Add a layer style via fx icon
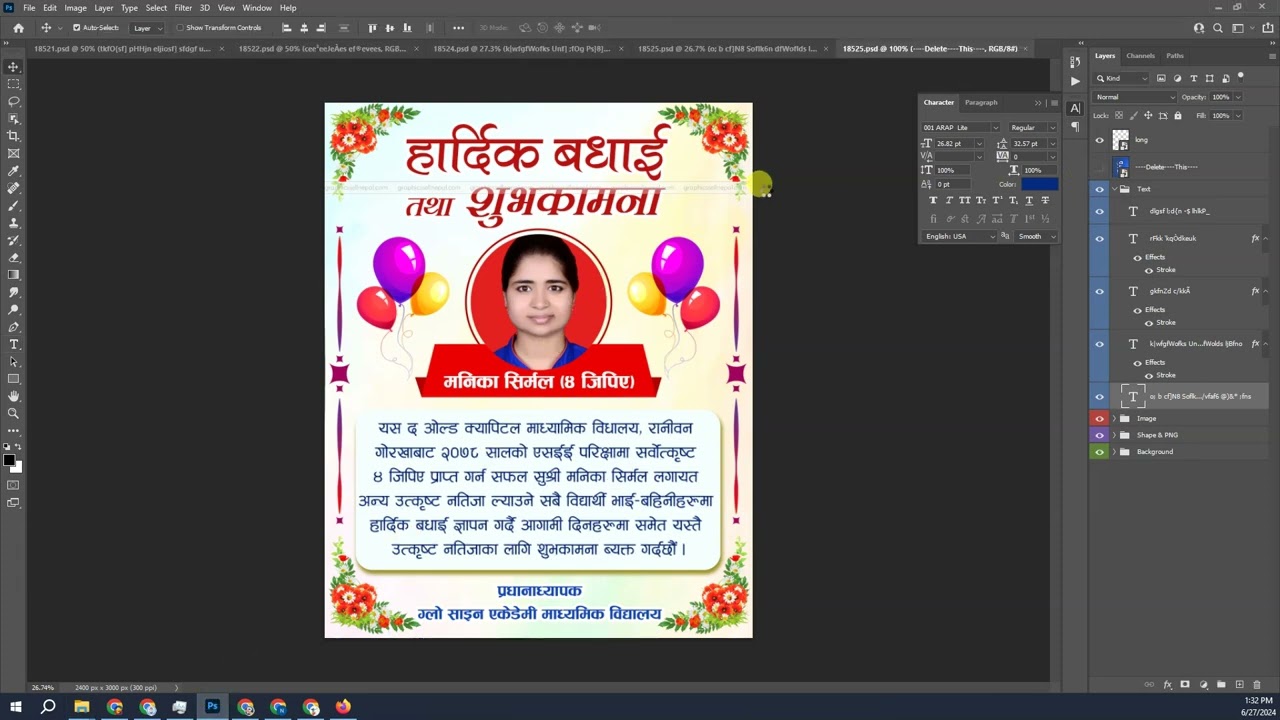Screen dimensions: 1280x720 tap(1167, 685)
